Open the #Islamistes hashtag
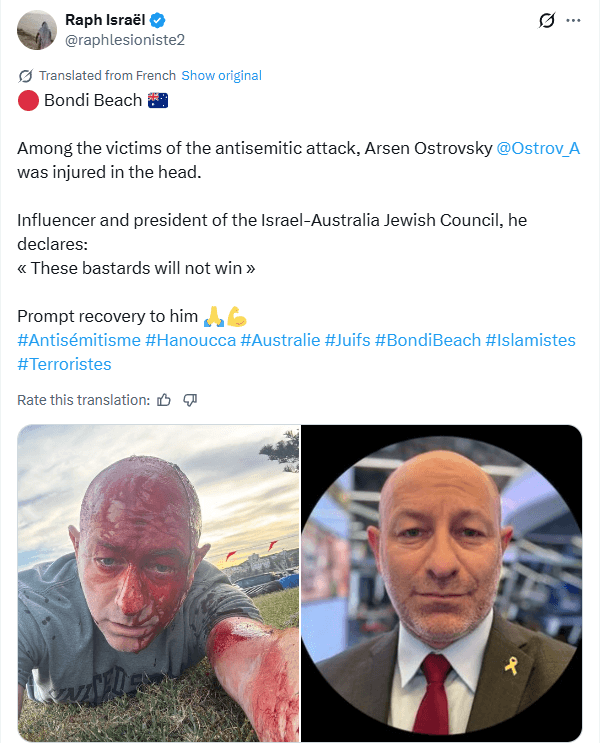 click(x=531, y=340)
